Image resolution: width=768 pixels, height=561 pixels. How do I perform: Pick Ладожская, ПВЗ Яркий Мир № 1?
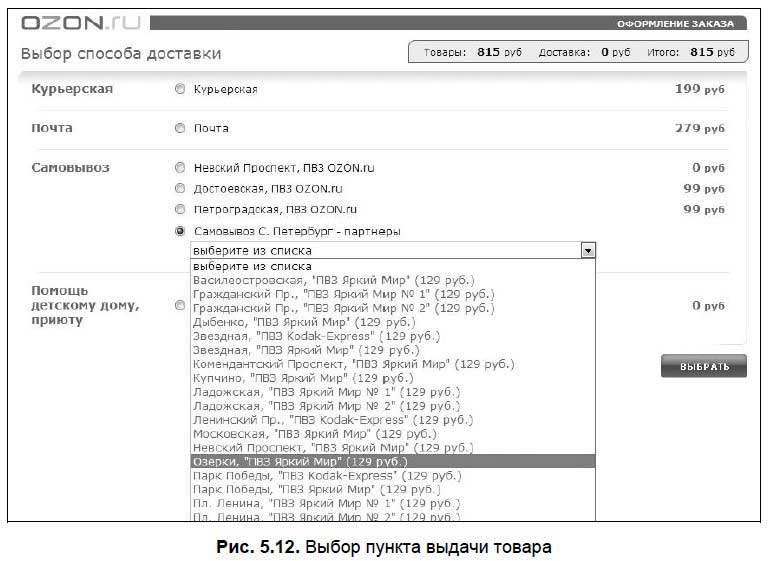coord(393,392)
